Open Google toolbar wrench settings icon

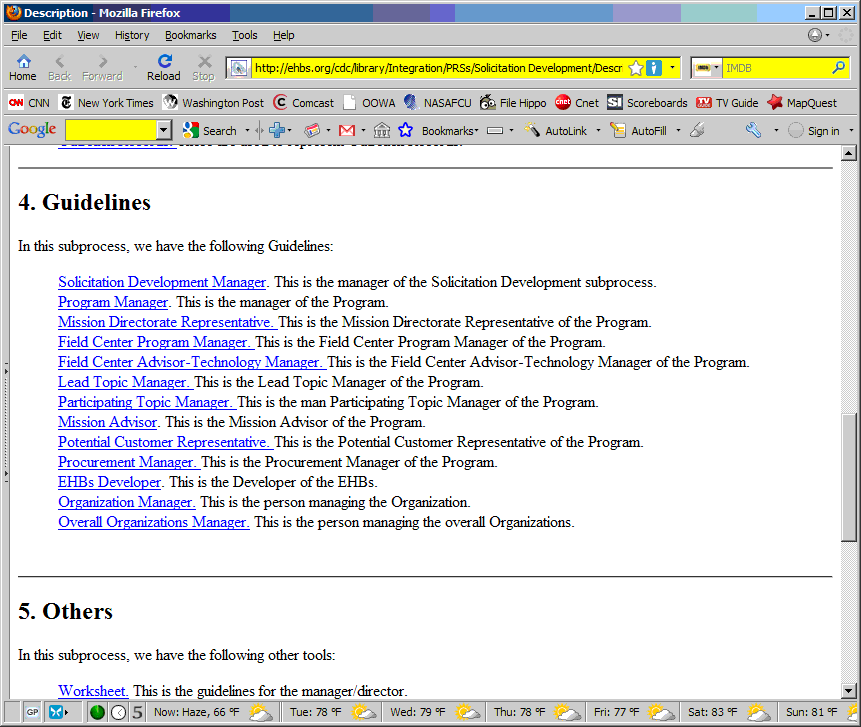pos(753,130)
